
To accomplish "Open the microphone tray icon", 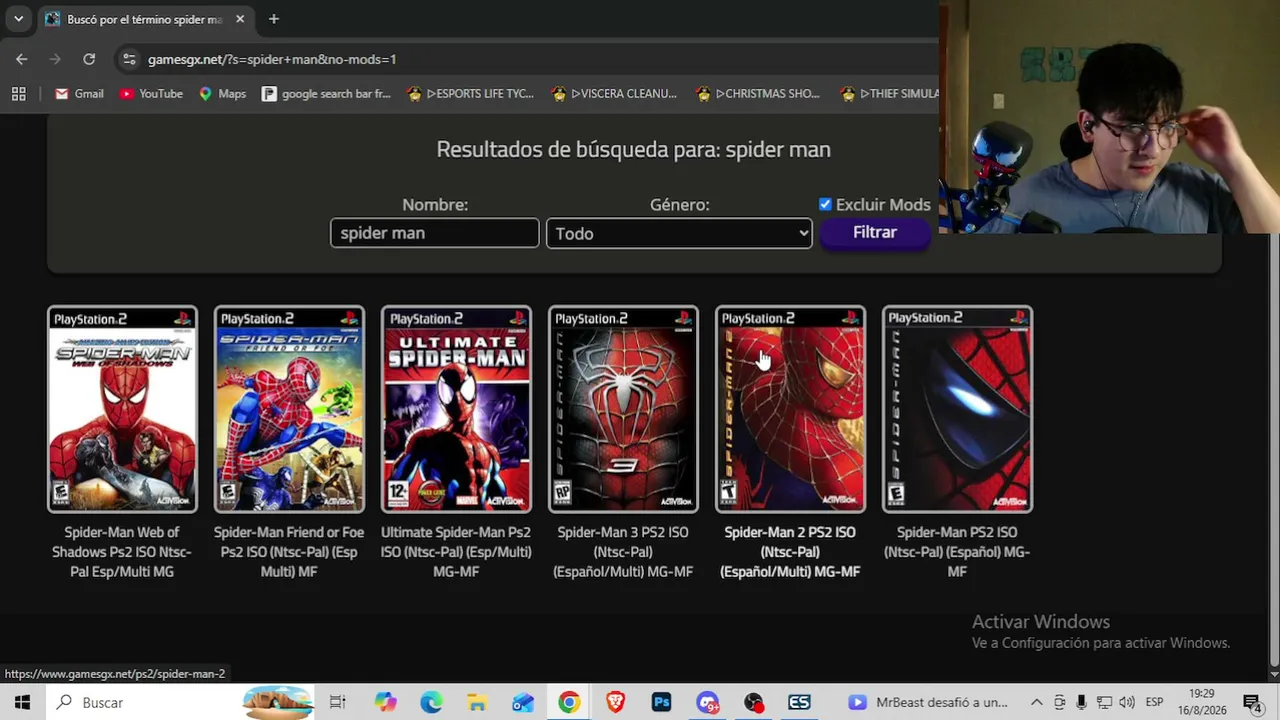I will click(x=1082, y=702).
